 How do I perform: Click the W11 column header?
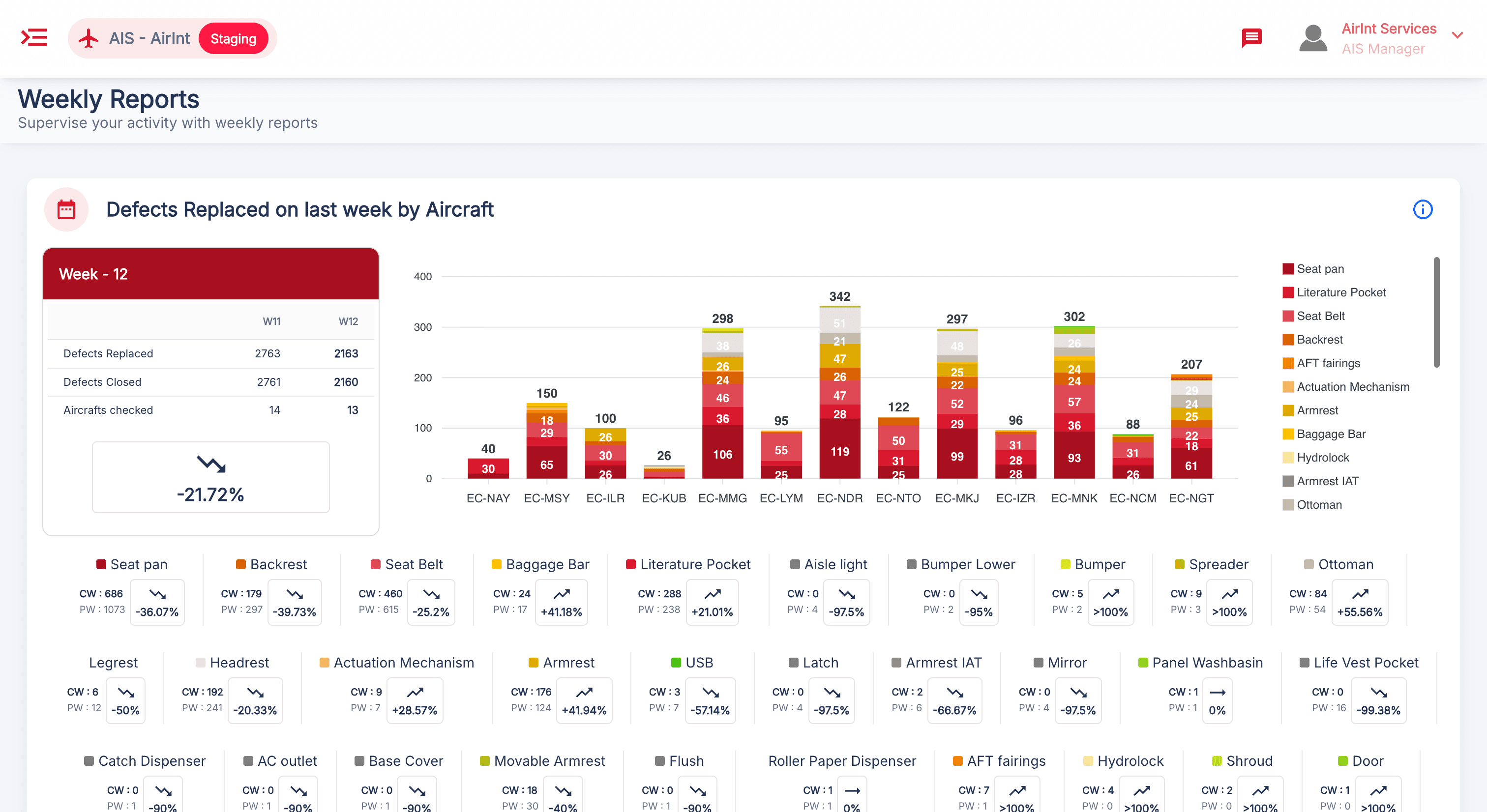click(271, 321)
